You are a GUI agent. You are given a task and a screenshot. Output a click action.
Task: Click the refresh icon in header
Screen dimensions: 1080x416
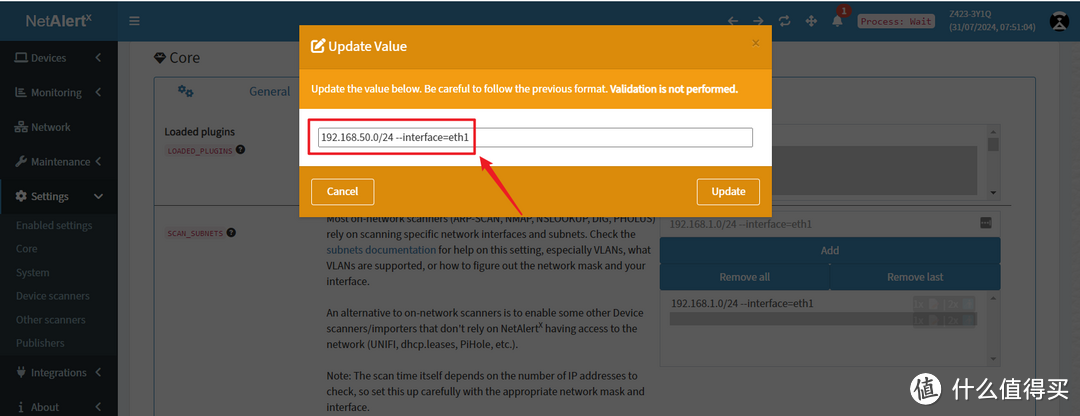(x=785, y=21)
